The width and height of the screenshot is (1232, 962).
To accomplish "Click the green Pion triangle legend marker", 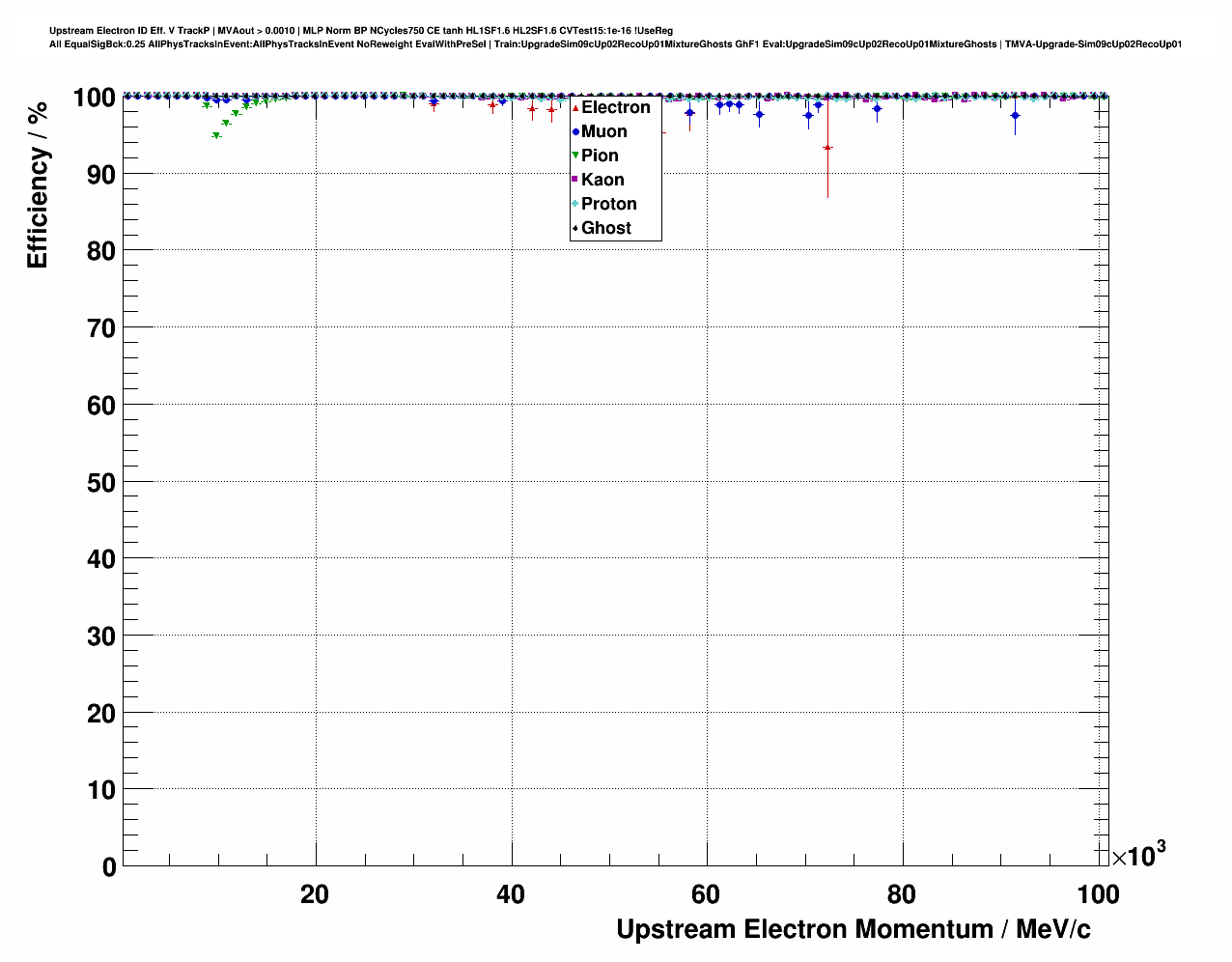I will [575, 156].
